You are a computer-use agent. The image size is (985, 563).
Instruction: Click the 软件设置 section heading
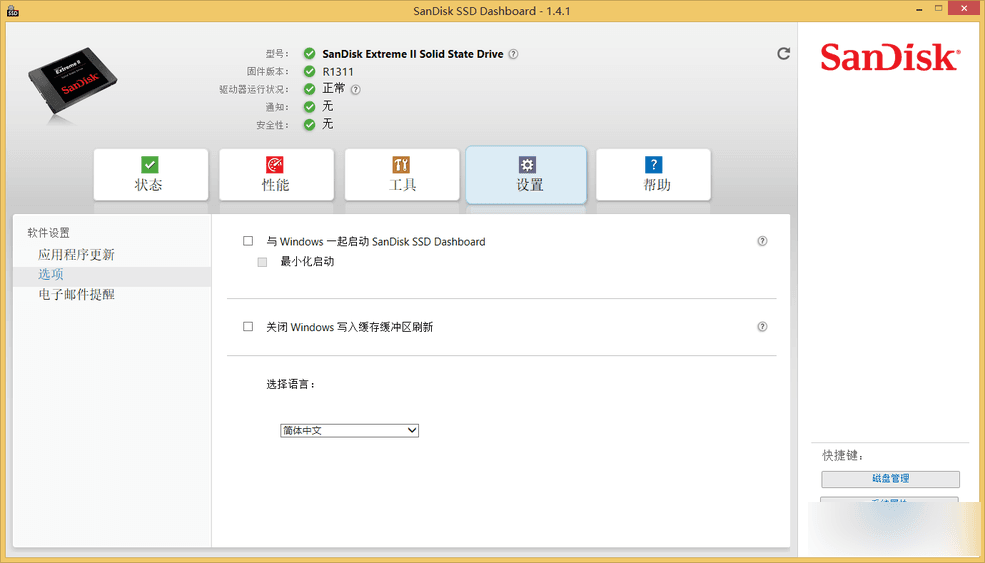point(48,233)
